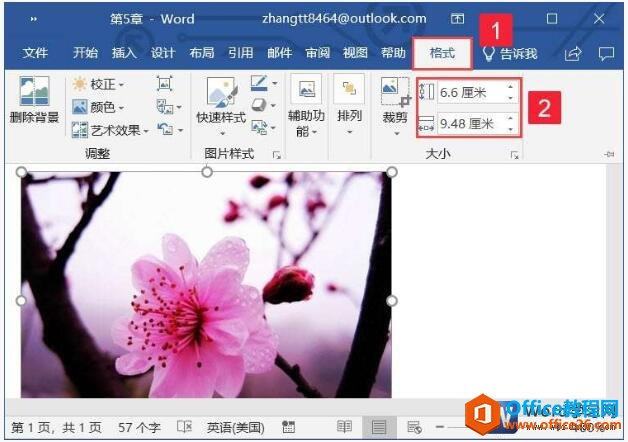Switch to Read Mode view in status bar
The image size is (628, 442).
[344, 427]
